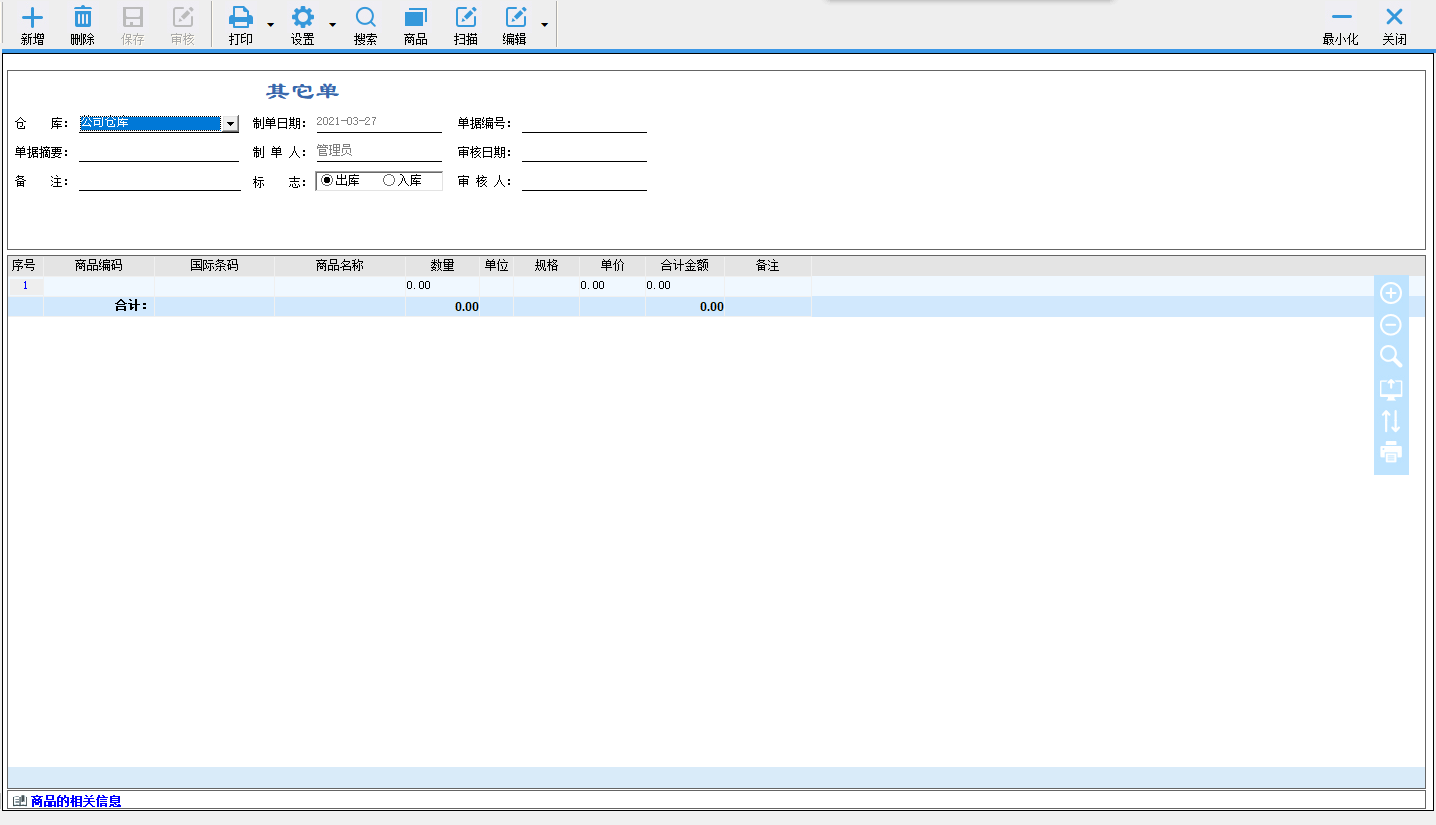Open the 商品的相关信息 link

(x=76, y=801)
